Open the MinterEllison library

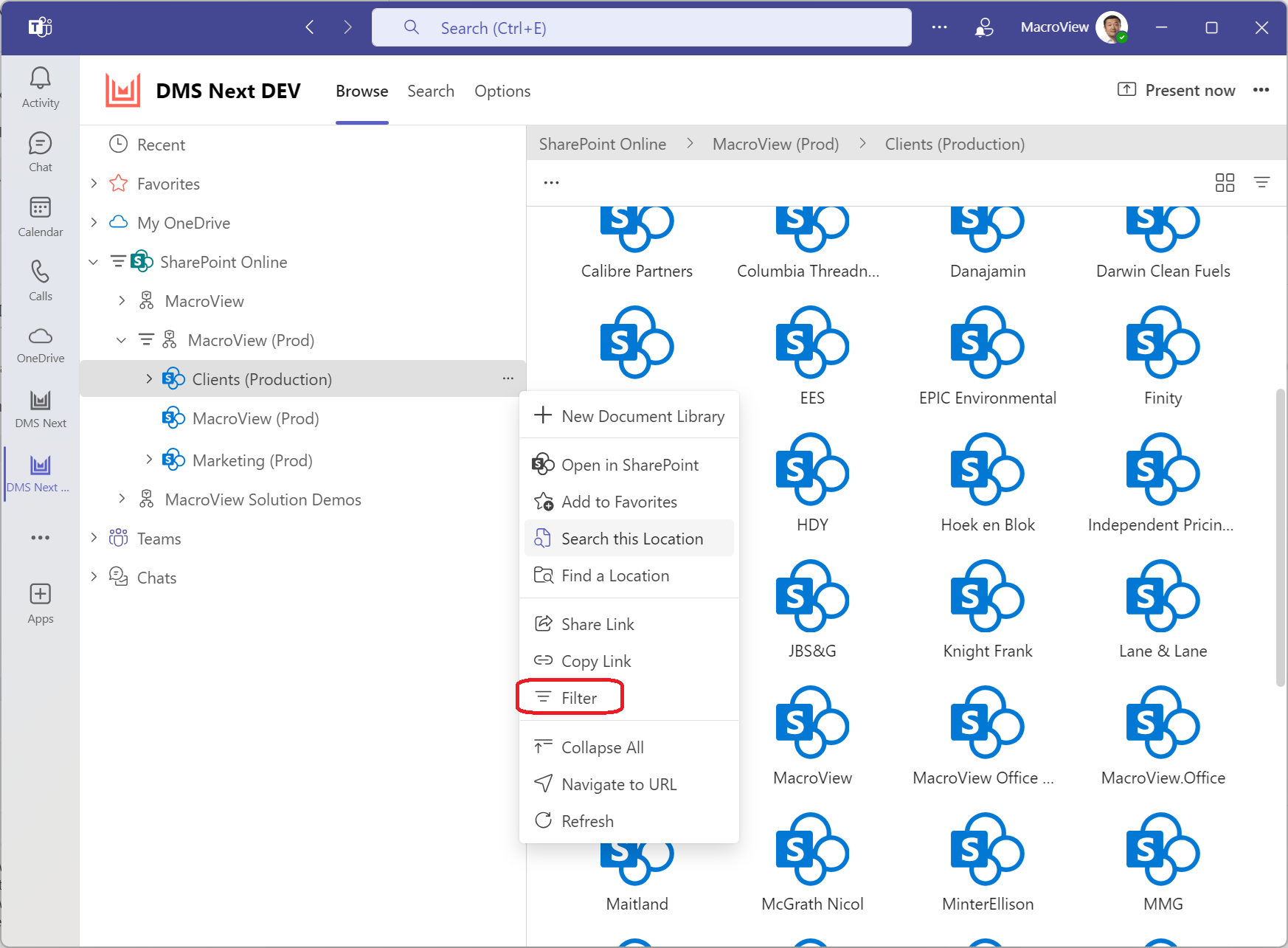click(x=988, y=862)
